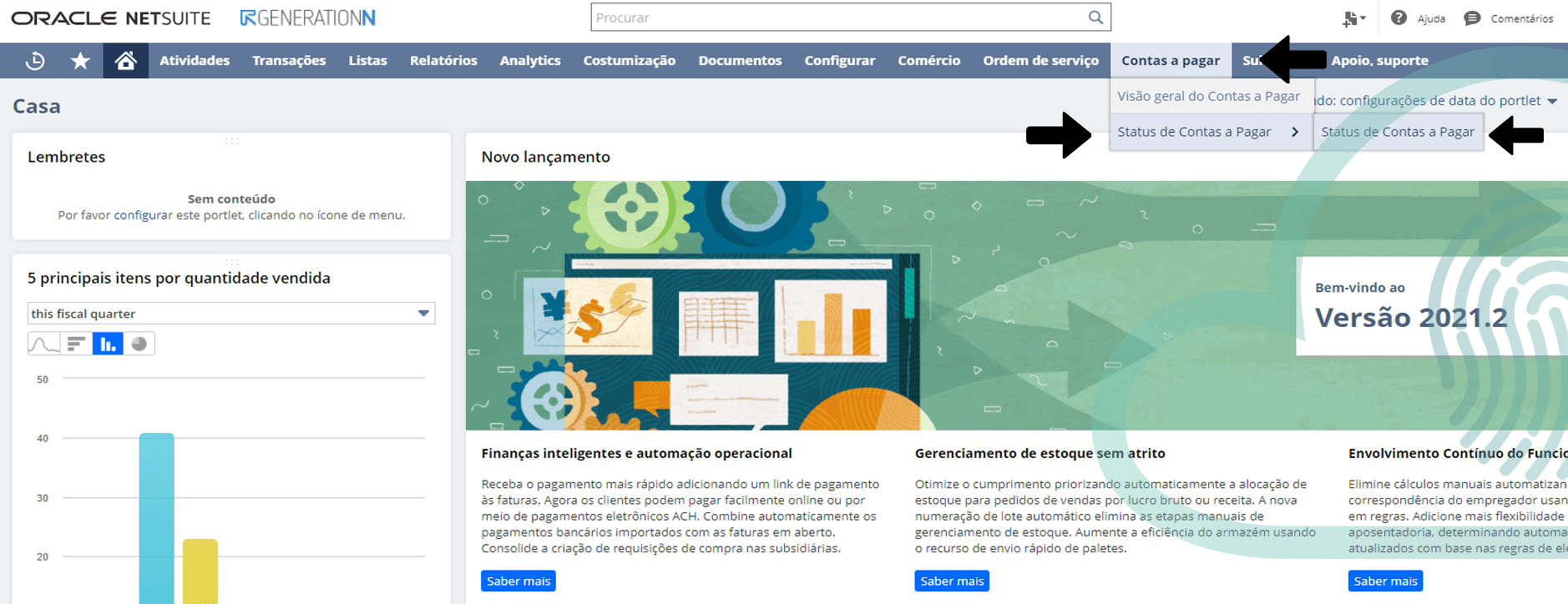Open the Ordem de serviço menu

point(1041,61)
